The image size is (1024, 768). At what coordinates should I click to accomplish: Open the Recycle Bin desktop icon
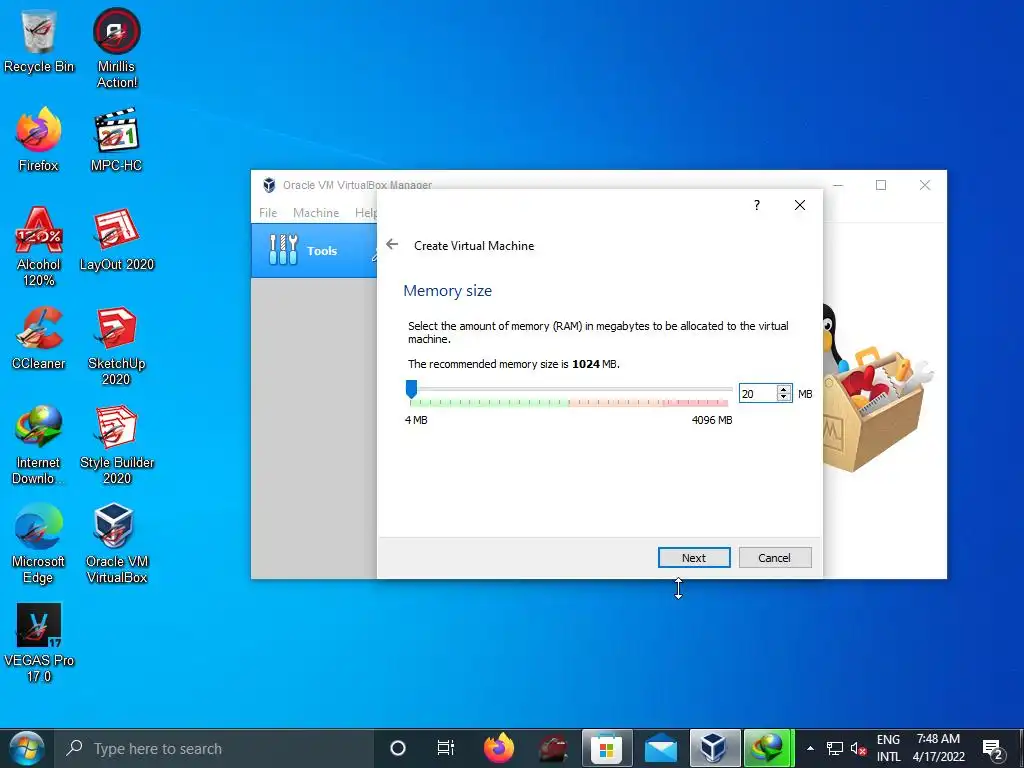[39, 42]
